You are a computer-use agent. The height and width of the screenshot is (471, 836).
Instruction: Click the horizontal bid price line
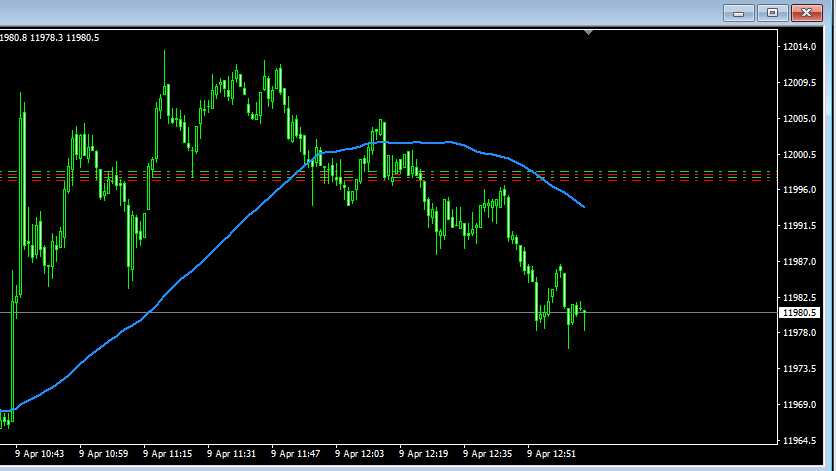[300, 313]
